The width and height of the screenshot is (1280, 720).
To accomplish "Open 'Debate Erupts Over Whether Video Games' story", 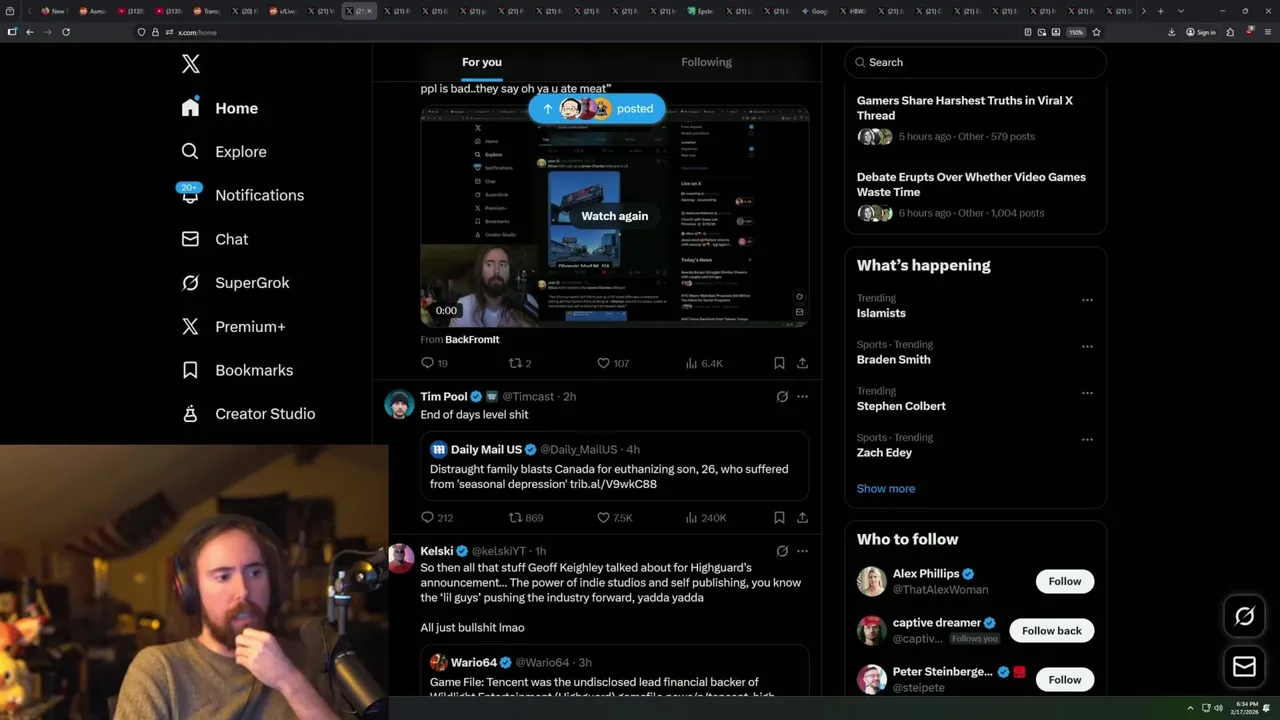I will click(x=975, y=195).
